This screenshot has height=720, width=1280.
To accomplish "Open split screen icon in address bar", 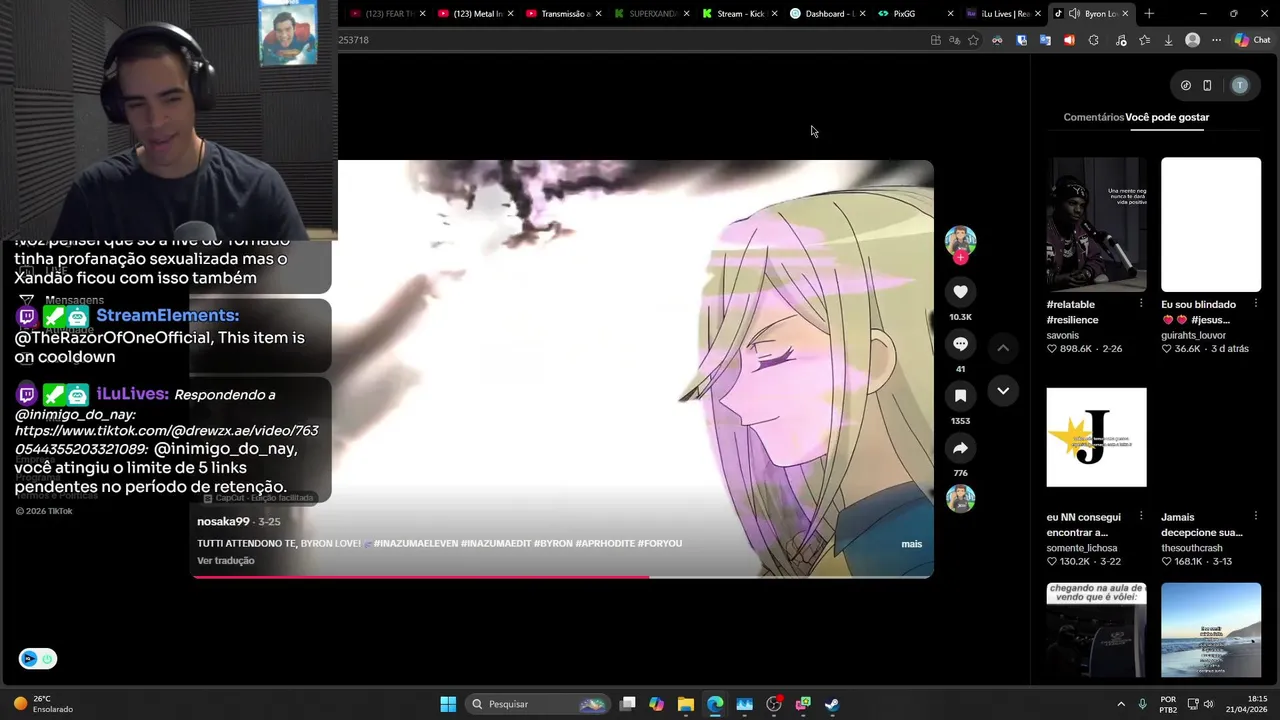I will [x=935, y=40].
